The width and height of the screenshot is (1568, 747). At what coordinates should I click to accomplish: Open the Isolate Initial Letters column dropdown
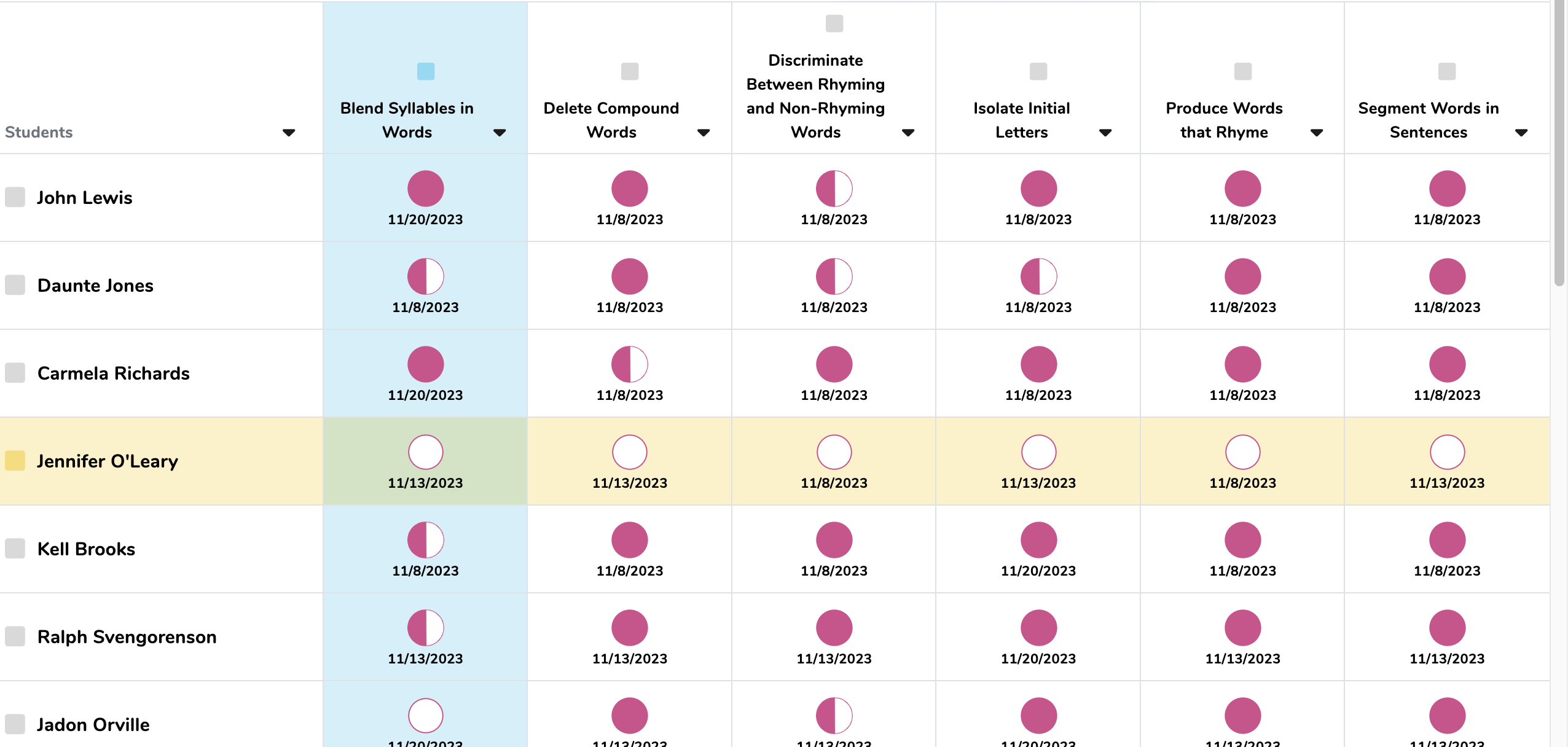coord(1105,133)
